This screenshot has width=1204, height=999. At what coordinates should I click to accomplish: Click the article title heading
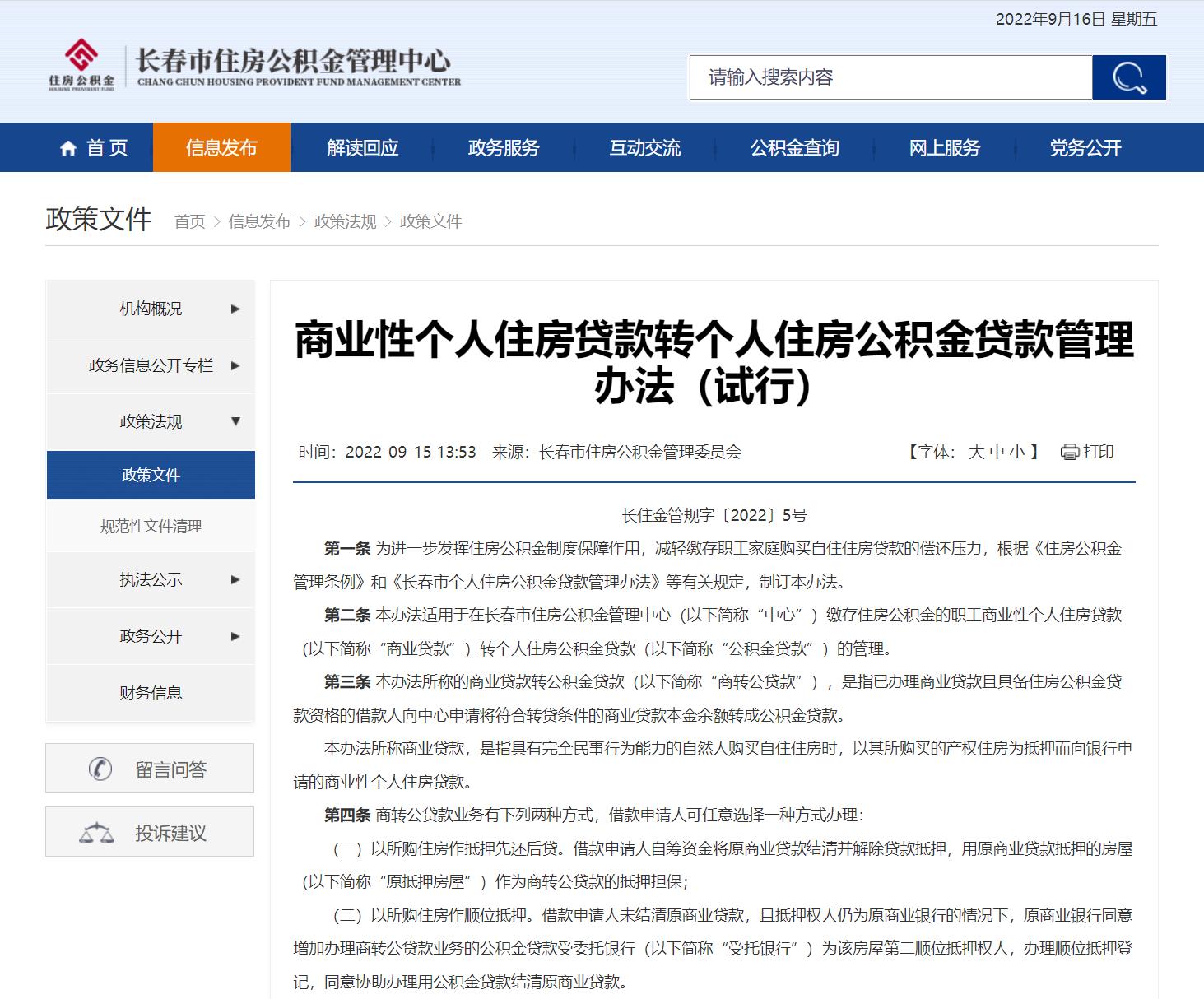(x=714, y=363)
